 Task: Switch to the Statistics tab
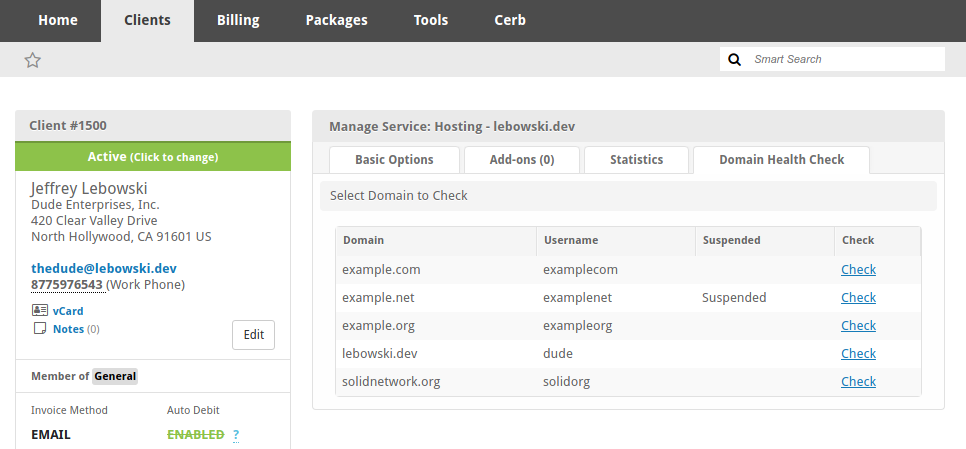(636, 160)
